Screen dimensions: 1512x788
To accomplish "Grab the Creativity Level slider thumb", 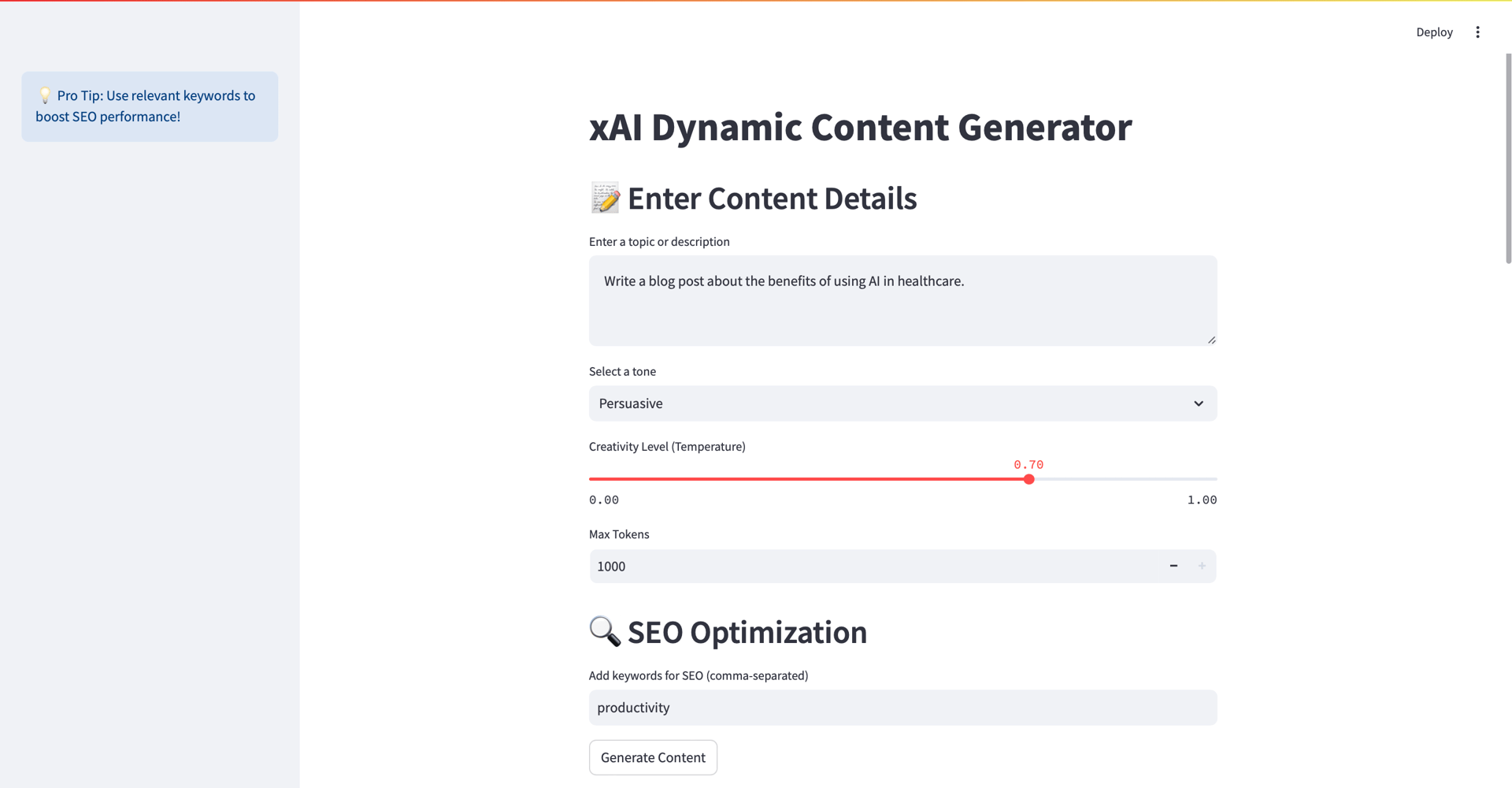I will pos(1028,479).
